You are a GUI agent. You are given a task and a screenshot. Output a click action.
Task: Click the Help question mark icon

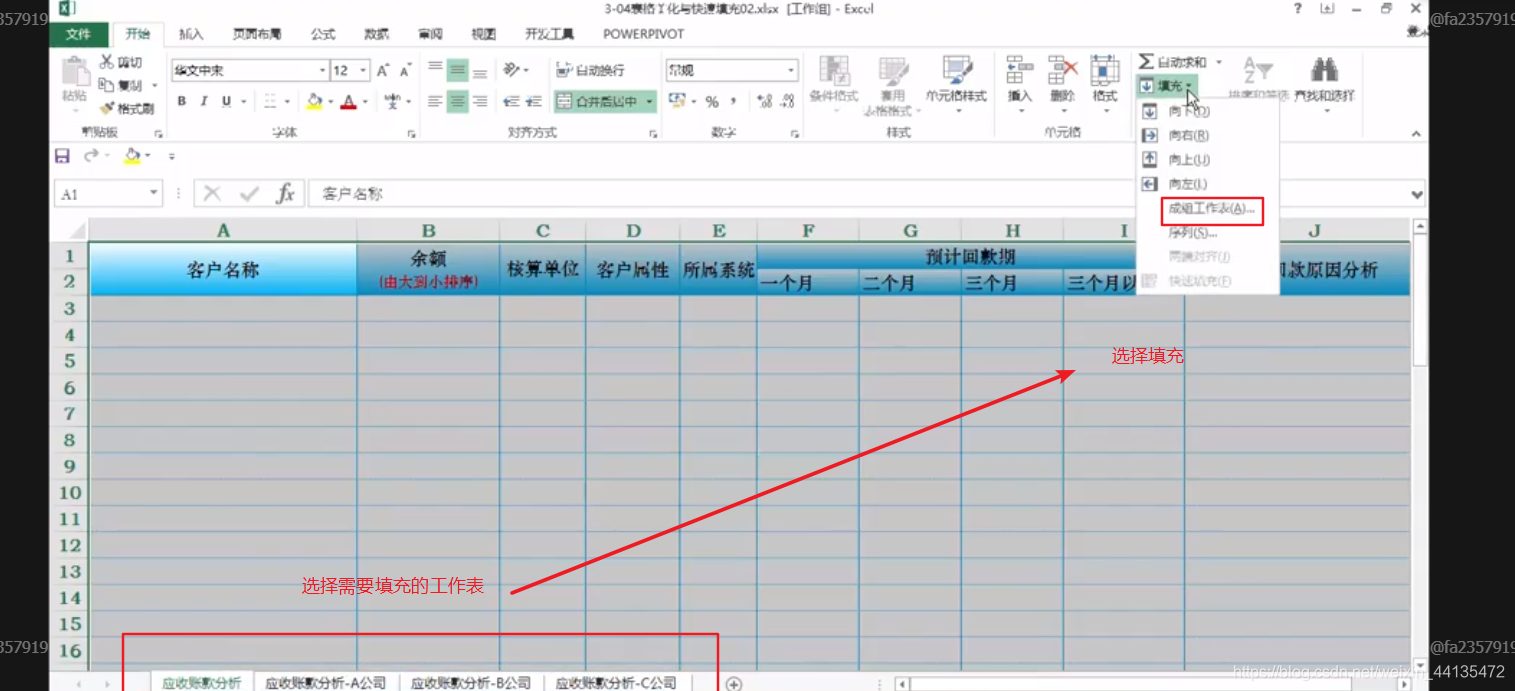[1298, 9]
